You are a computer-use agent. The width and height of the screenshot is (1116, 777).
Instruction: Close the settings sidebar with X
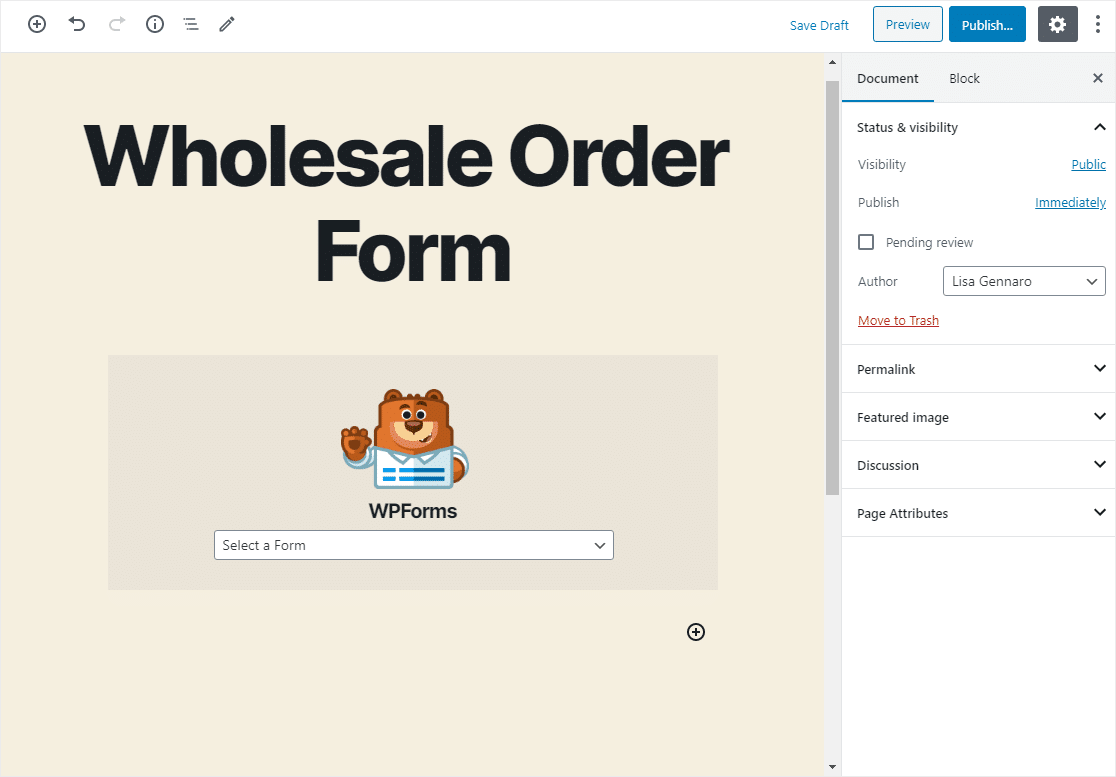pos(1097,78)
